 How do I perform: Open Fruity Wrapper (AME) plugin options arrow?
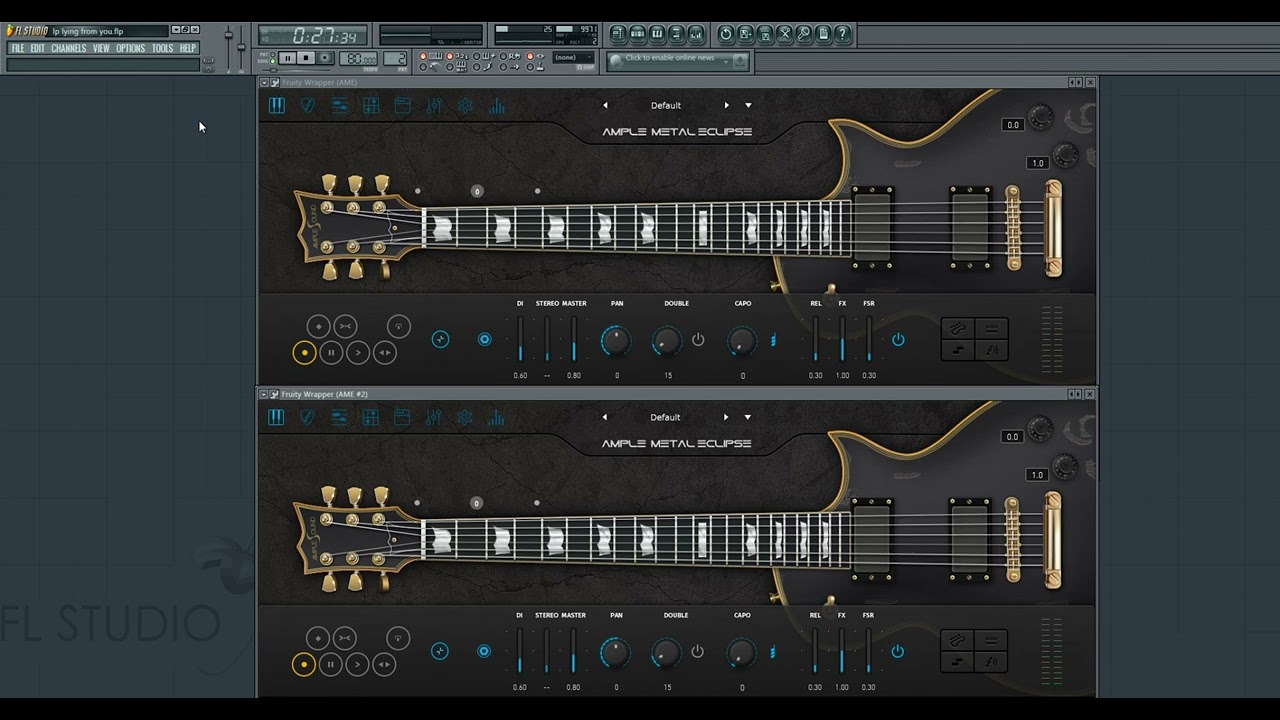click(x=264, y=82)
